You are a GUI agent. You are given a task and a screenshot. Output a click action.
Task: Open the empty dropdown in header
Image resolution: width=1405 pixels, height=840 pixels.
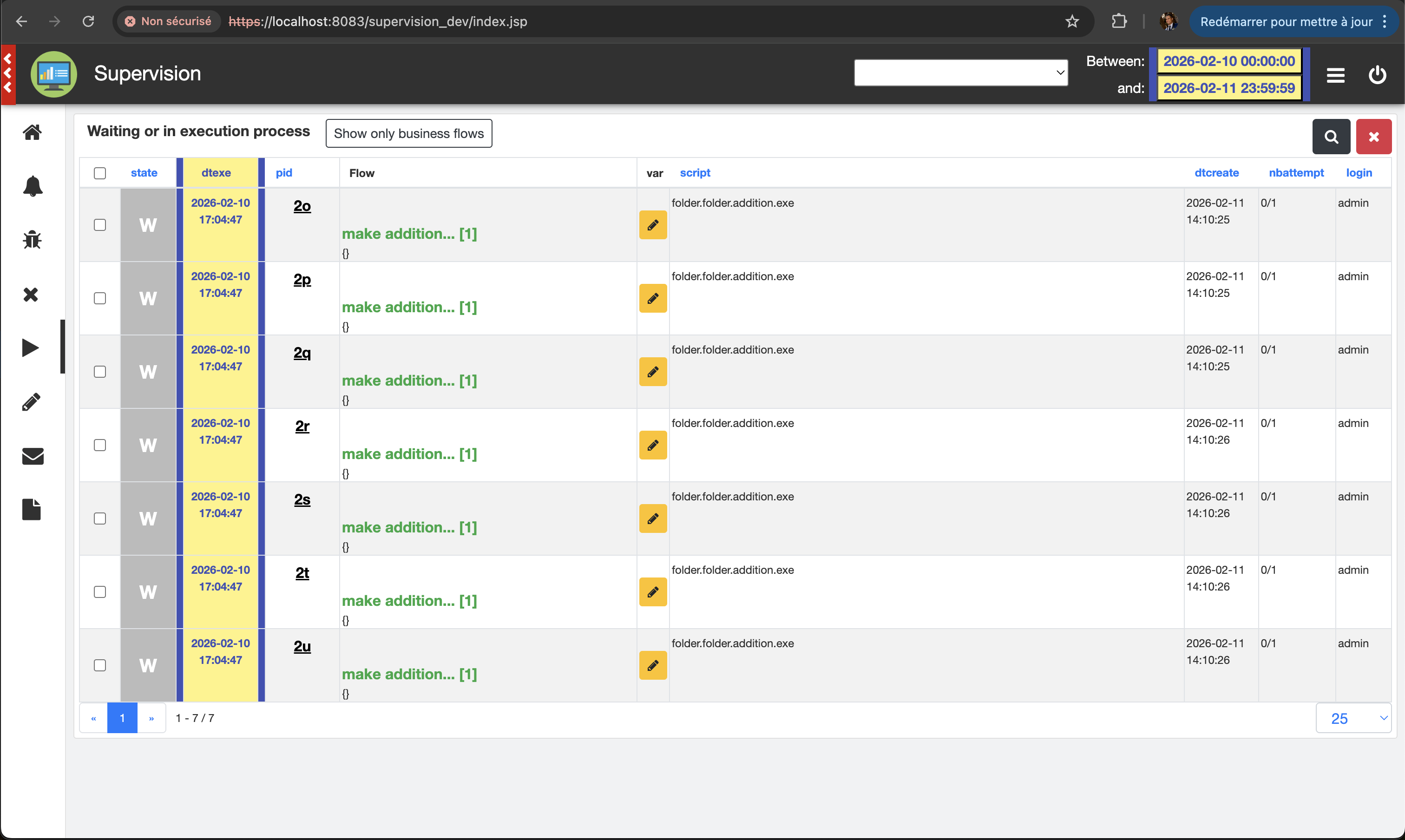tap(961, 73)
